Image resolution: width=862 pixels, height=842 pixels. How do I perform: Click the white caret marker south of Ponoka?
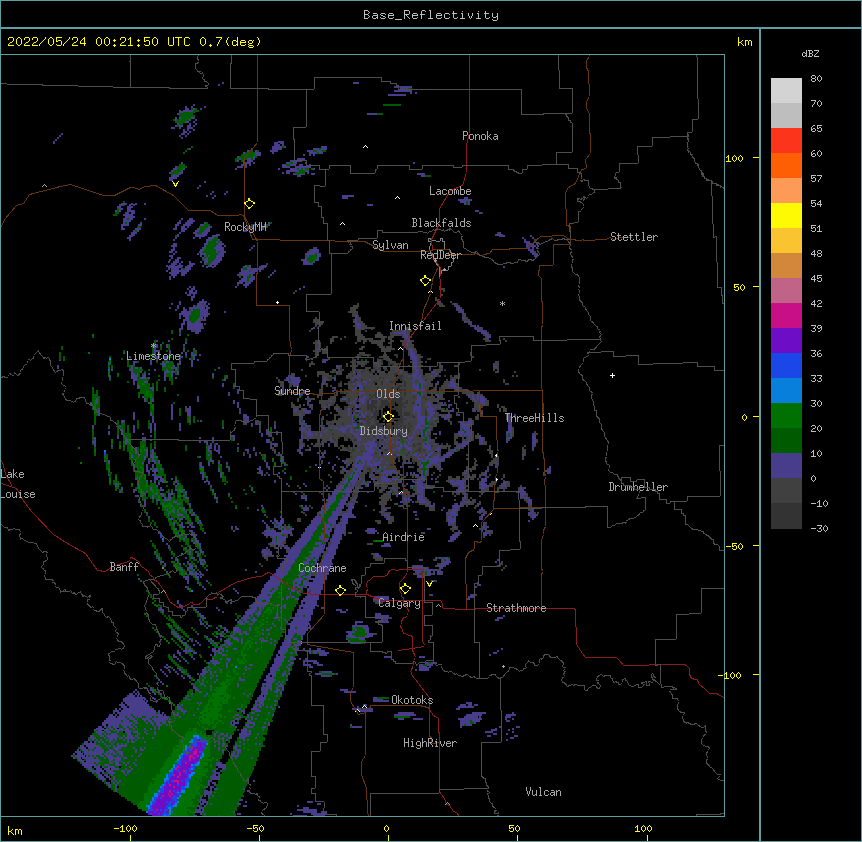pyautogui.click(x=366, y=147)
